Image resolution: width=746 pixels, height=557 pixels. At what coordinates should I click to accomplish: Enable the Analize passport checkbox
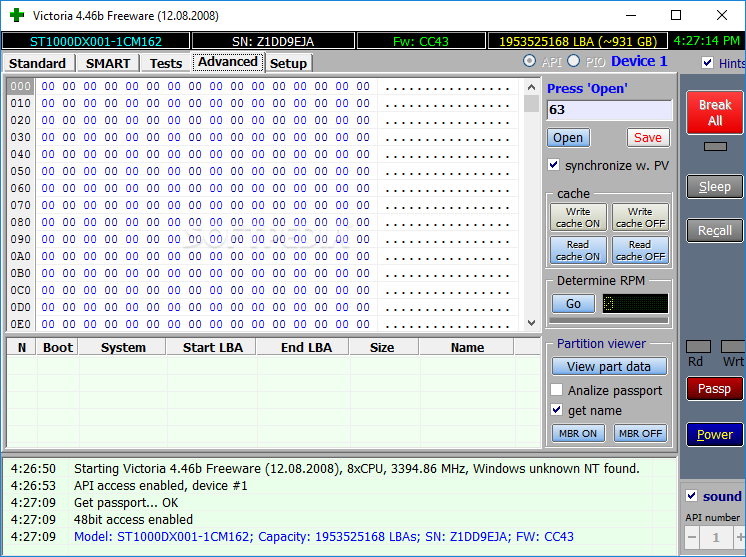[x=557, y=390]
